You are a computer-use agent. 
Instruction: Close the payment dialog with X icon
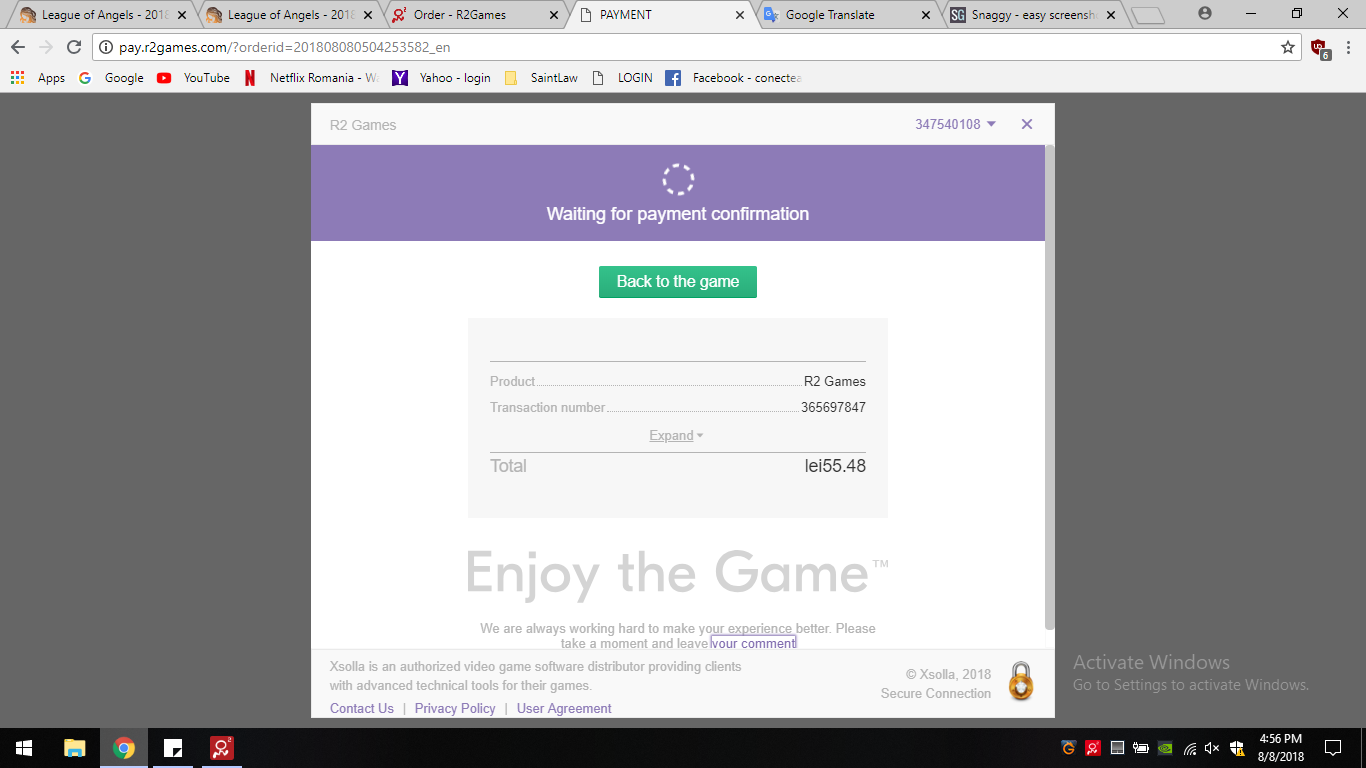pos(1026,125)
